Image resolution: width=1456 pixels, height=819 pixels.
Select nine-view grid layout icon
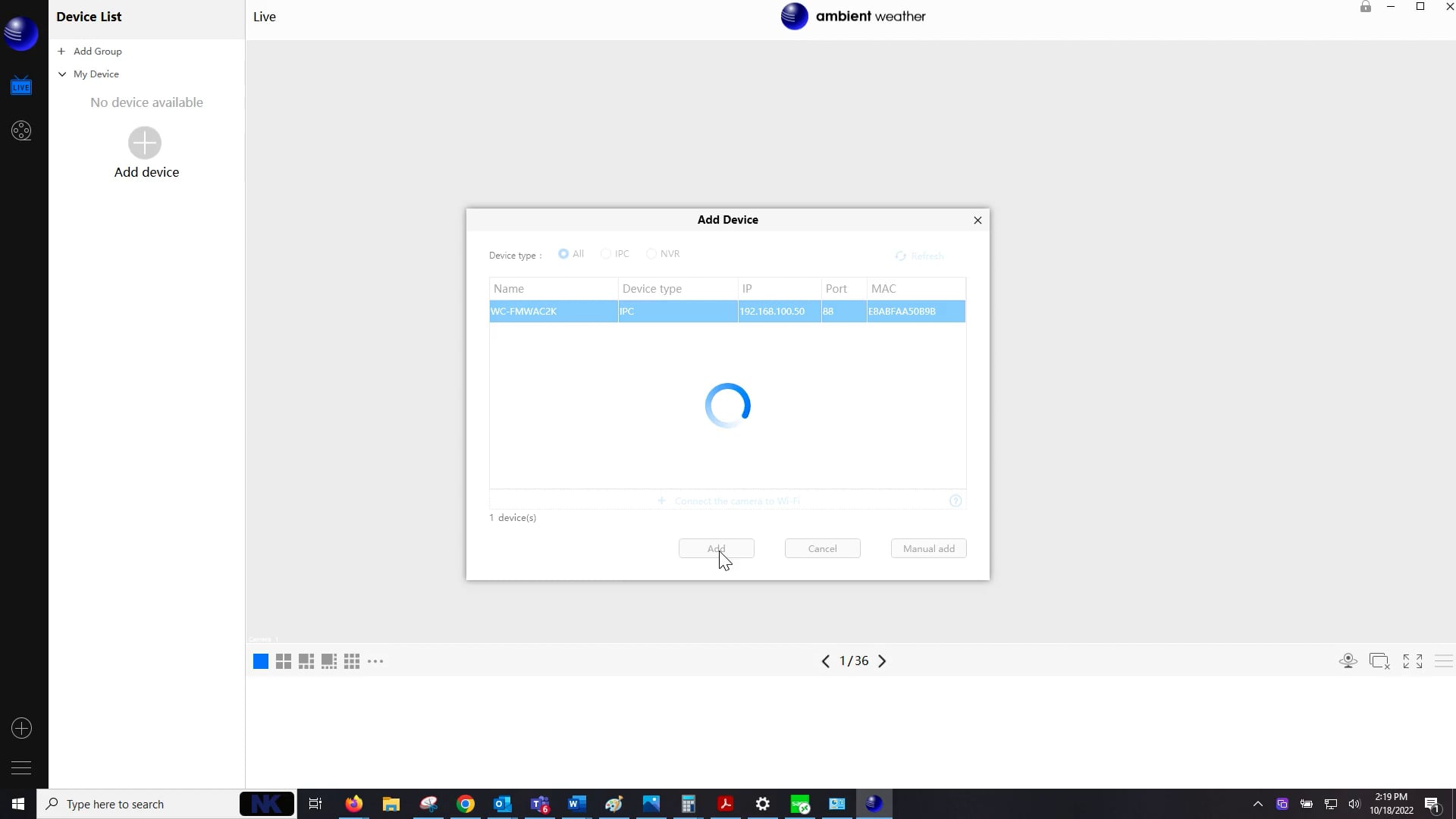(x=352, y=661)
